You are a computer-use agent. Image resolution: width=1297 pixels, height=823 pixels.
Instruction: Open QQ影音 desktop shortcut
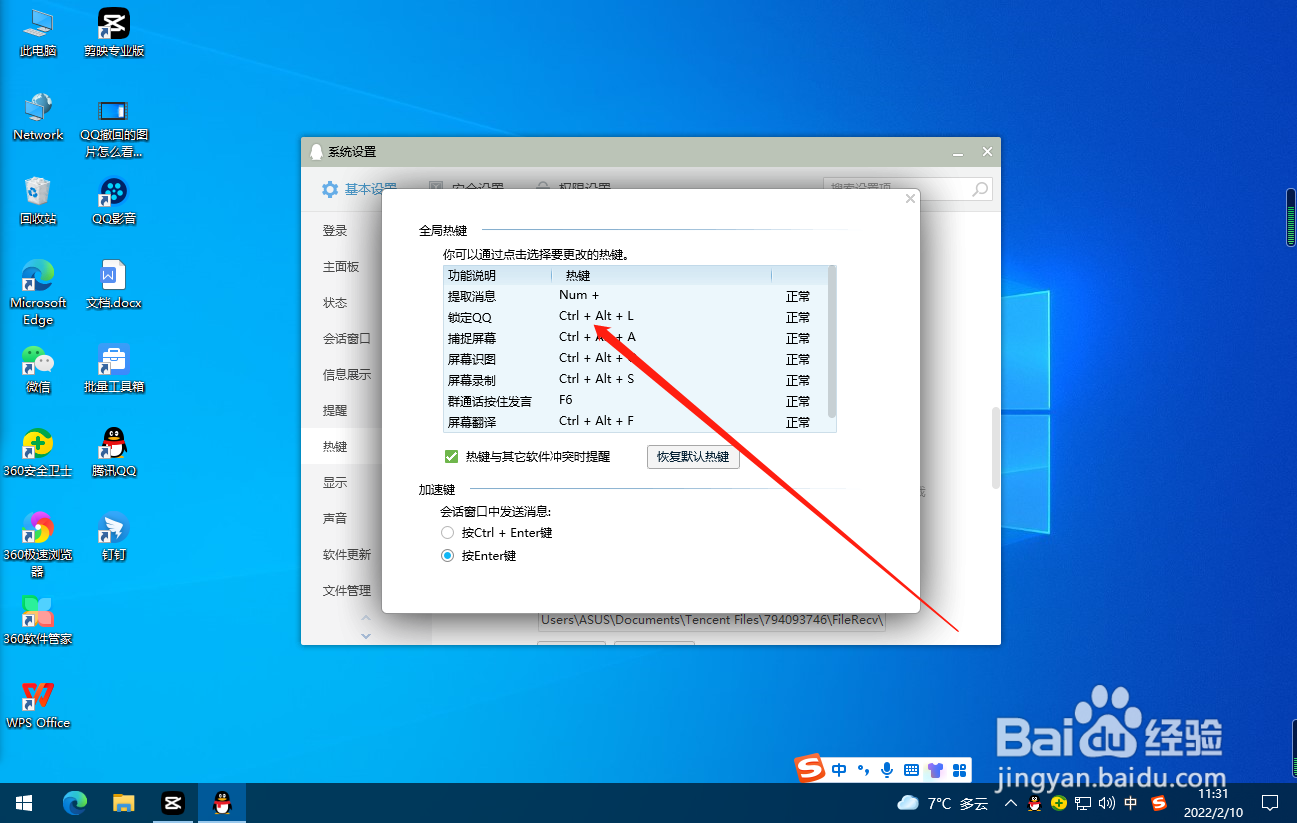click(x=114, y=200)
